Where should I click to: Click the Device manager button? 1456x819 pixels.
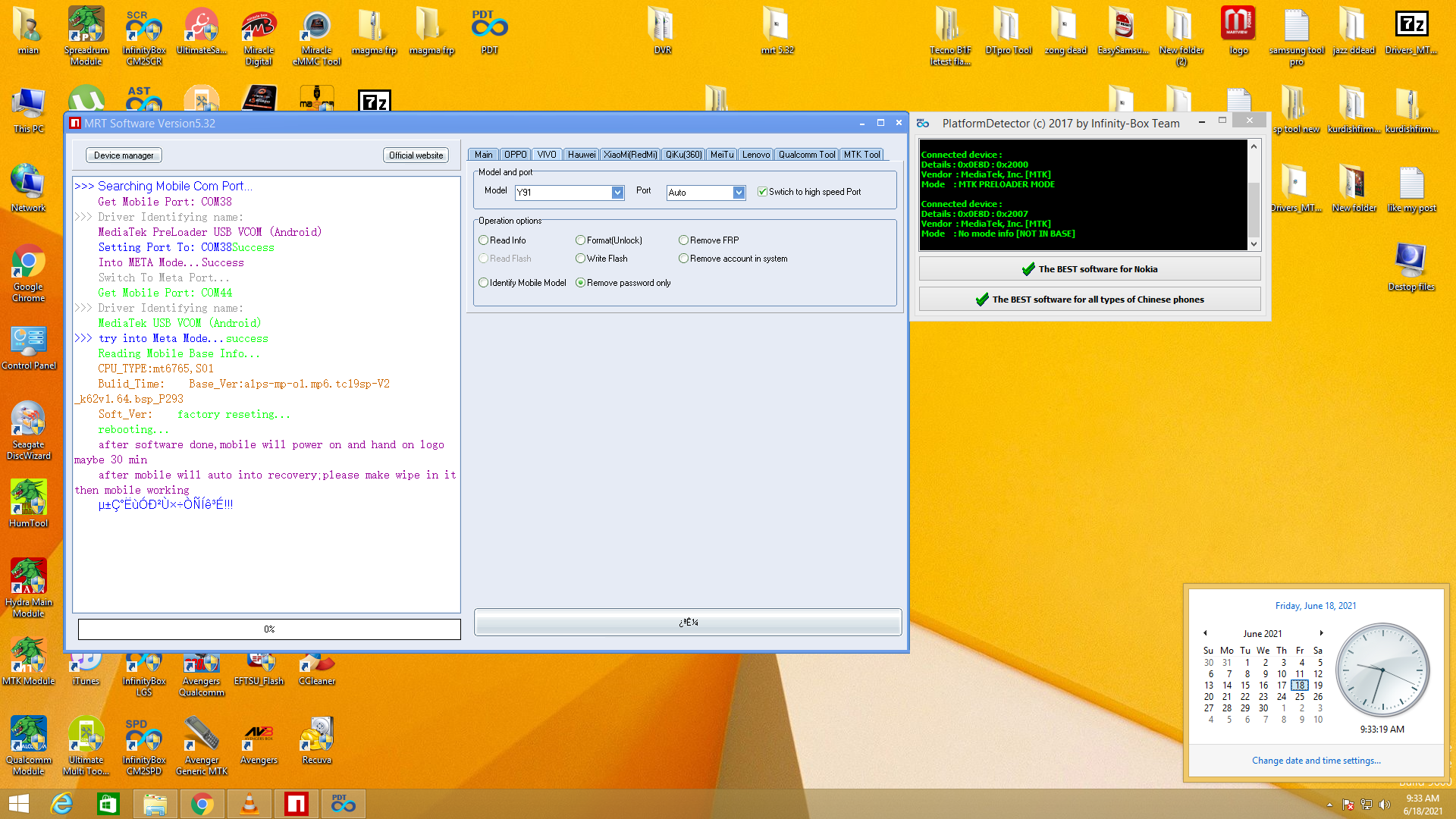[x=124, y=155]
